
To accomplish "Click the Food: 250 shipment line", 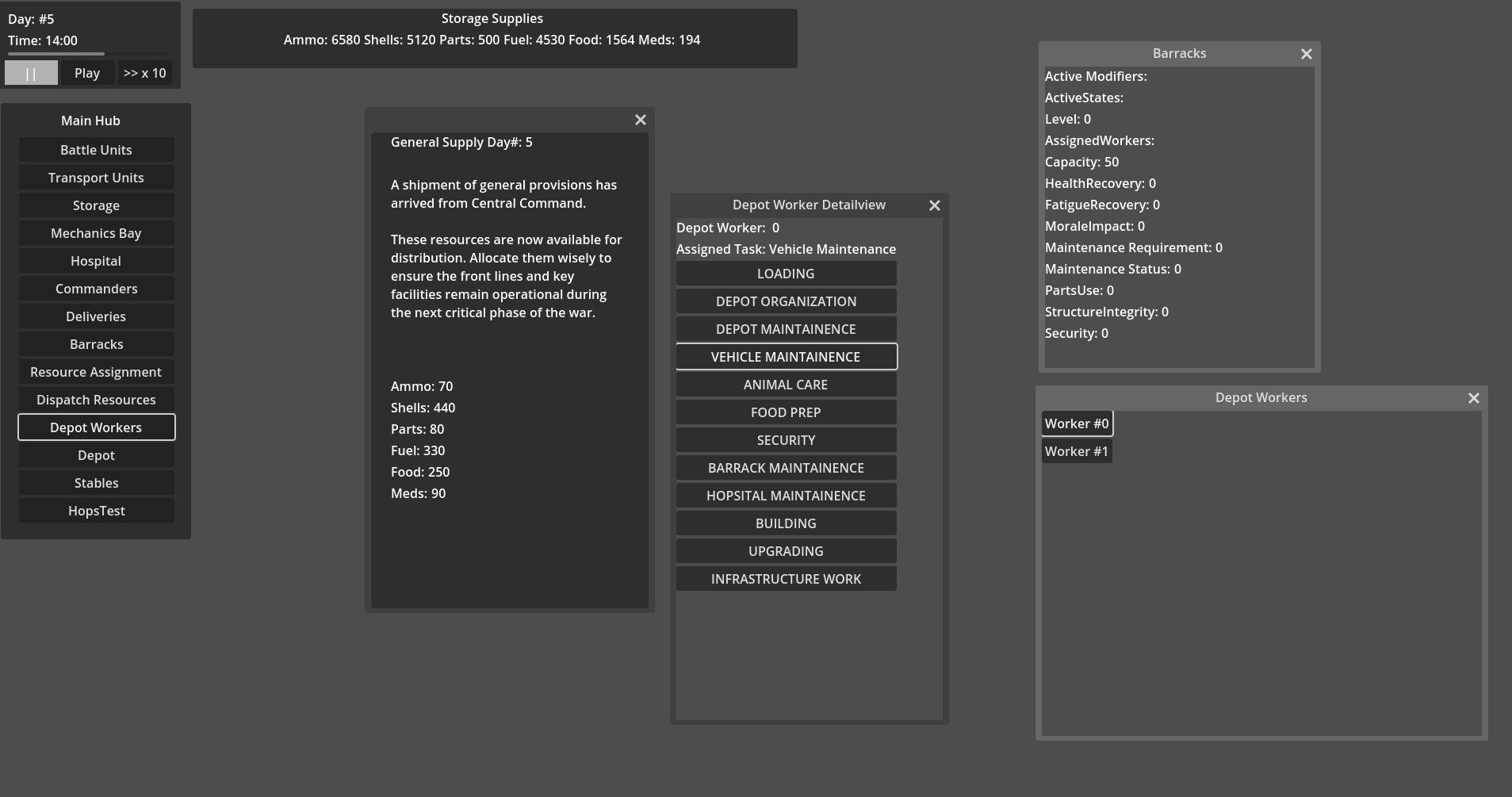I will click(420, 472).
